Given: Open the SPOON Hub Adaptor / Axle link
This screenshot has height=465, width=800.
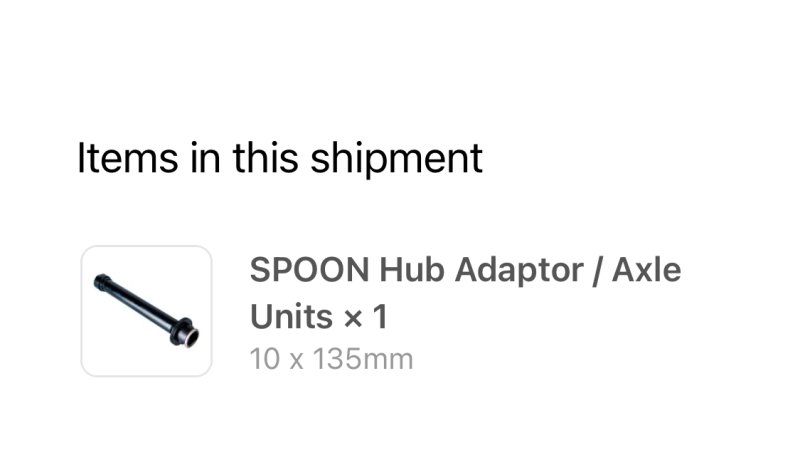Looking at the screenshot, I should click(465, 270).
